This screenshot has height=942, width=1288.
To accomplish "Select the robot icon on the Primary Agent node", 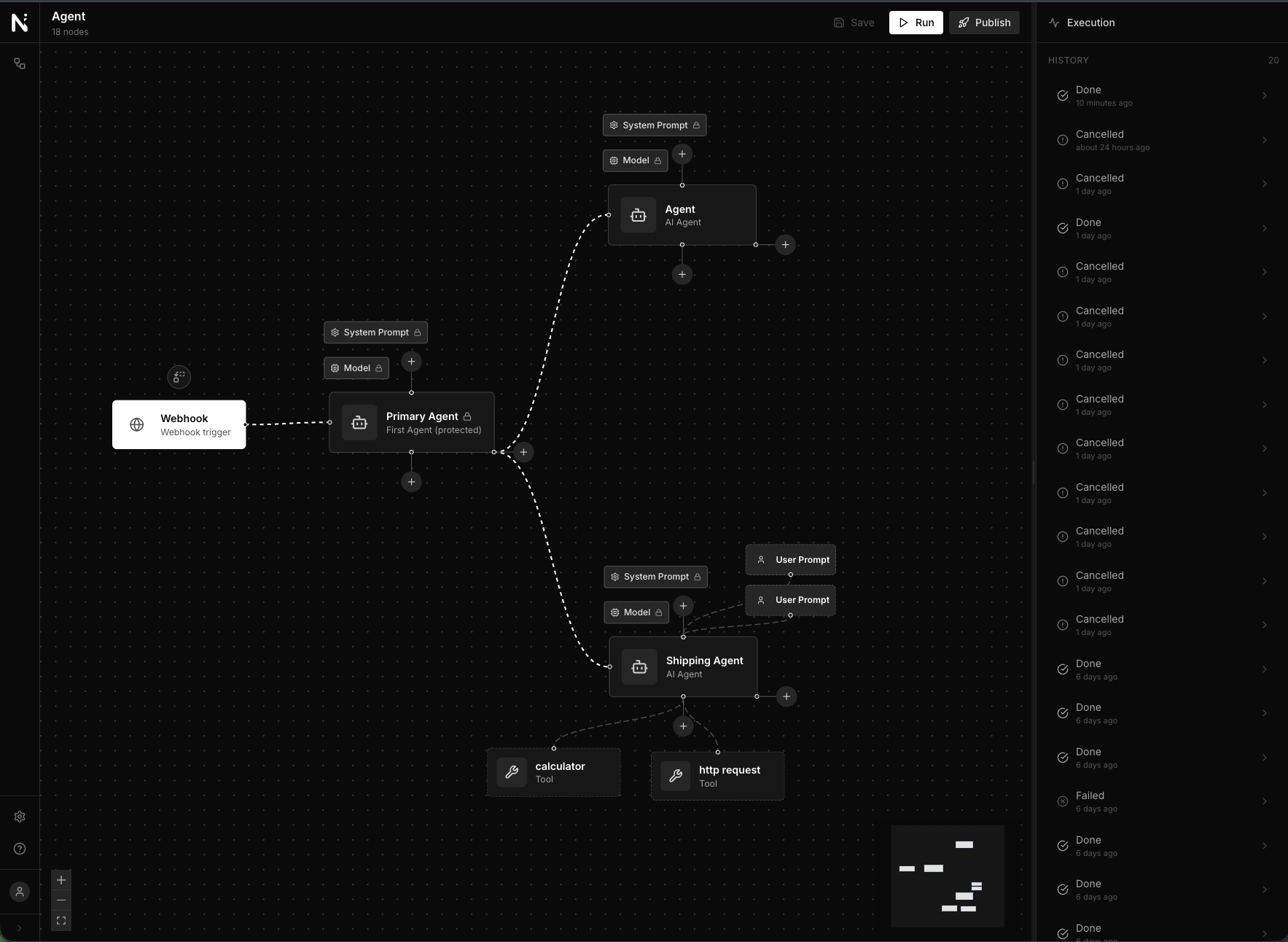I will click(359, 422).
